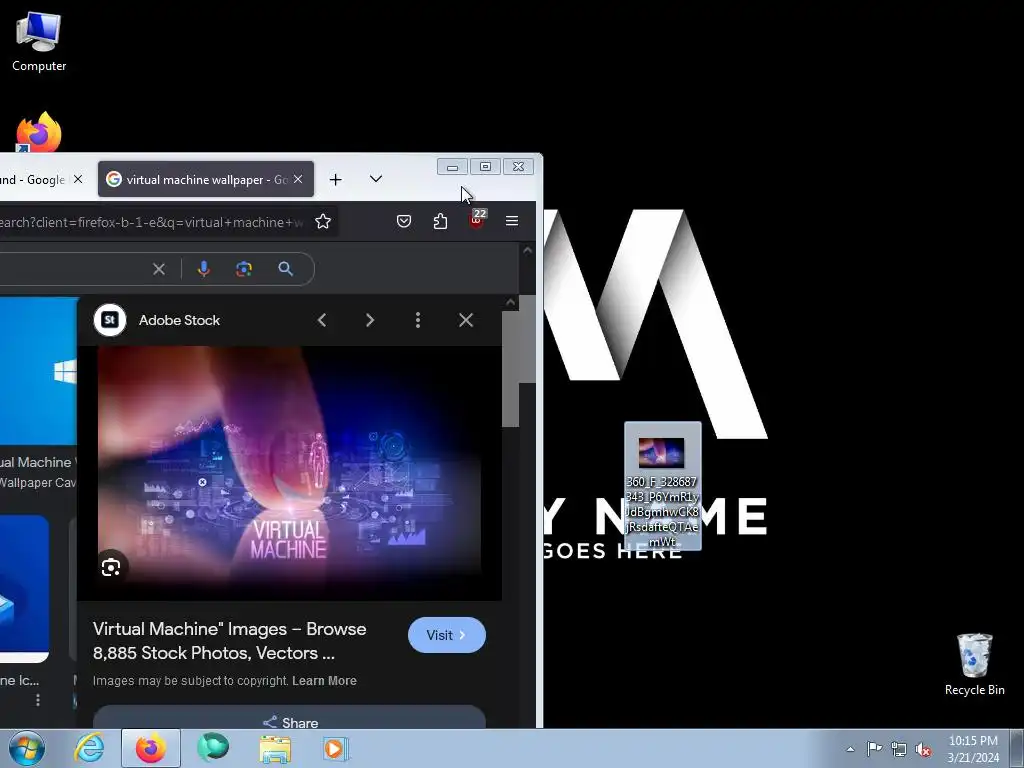
Task: Click the Visit button
Action: tap(447, 635)
